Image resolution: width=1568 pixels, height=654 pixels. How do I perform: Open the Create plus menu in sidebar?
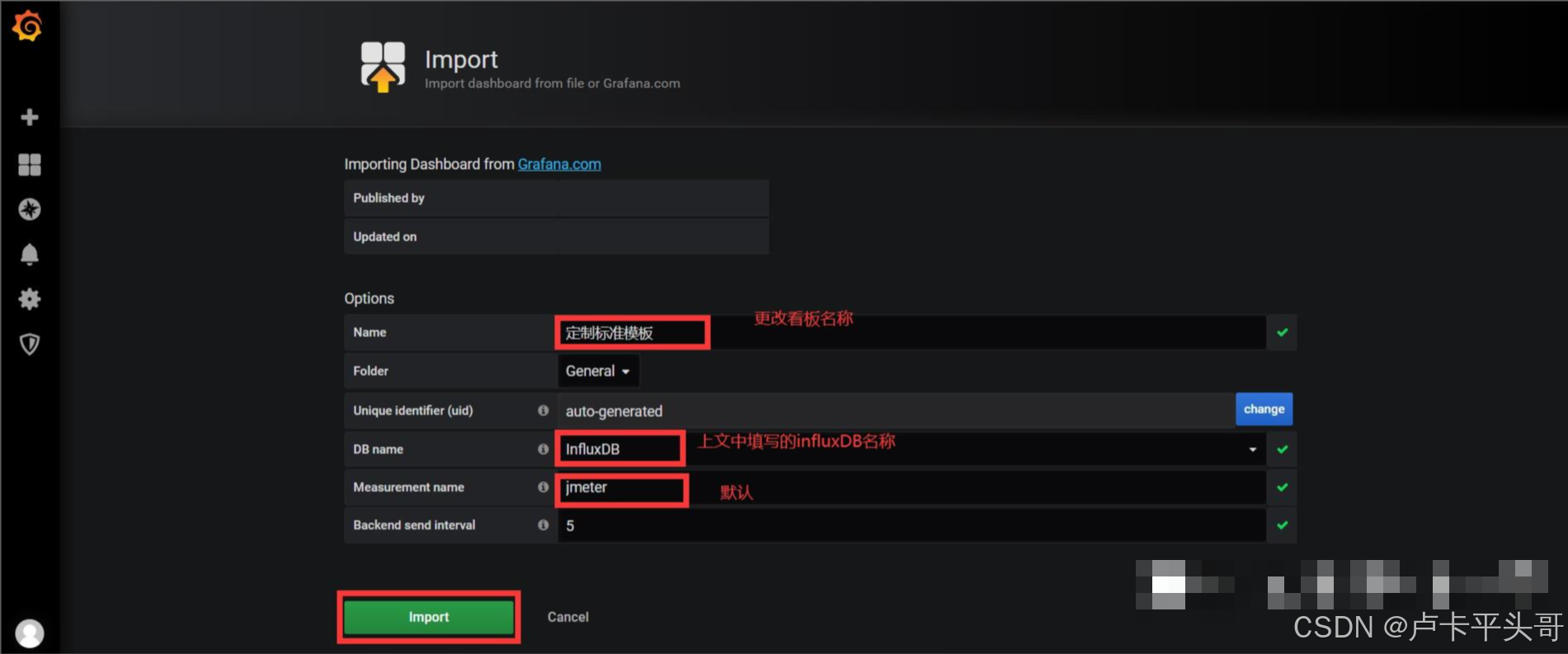click(x=30, y=117)
